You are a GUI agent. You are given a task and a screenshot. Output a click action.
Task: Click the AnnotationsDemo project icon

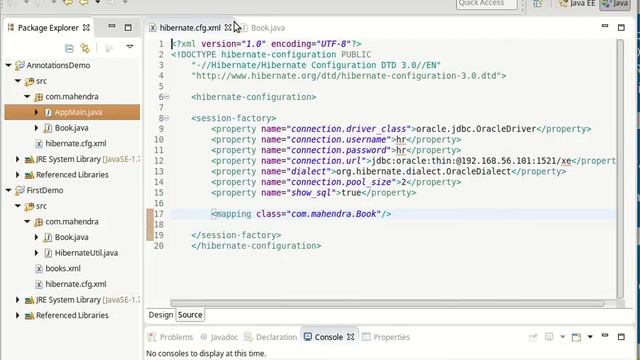(x=20, y=65)
